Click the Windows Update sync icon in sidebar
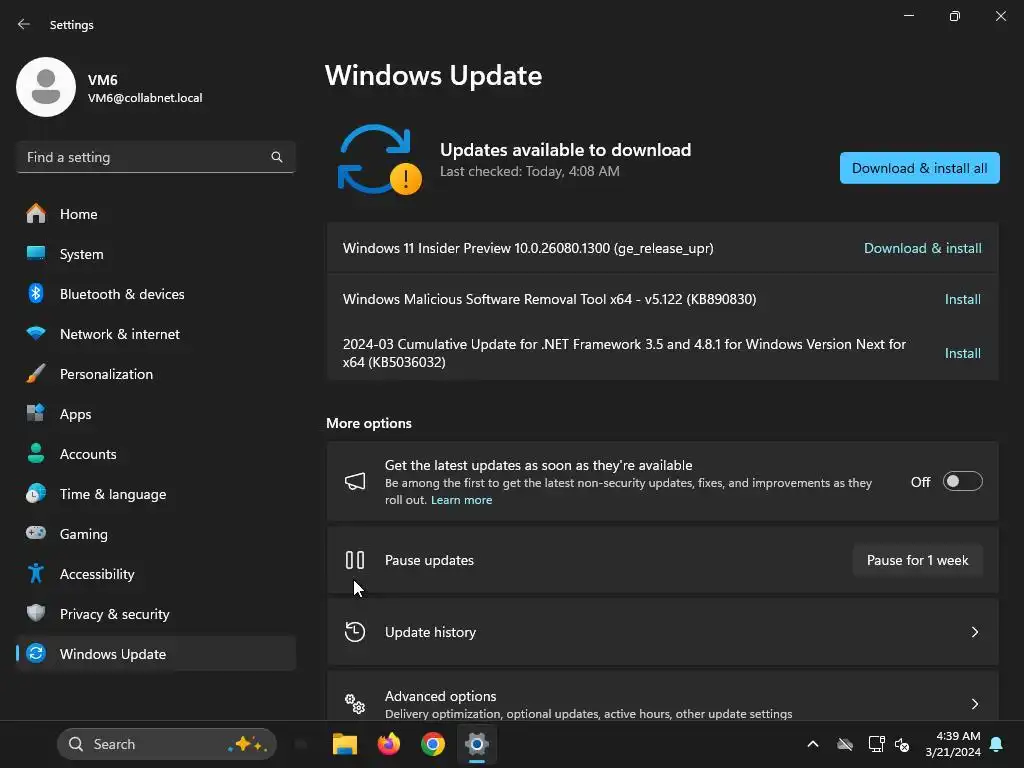 click(x=36, y=653)
